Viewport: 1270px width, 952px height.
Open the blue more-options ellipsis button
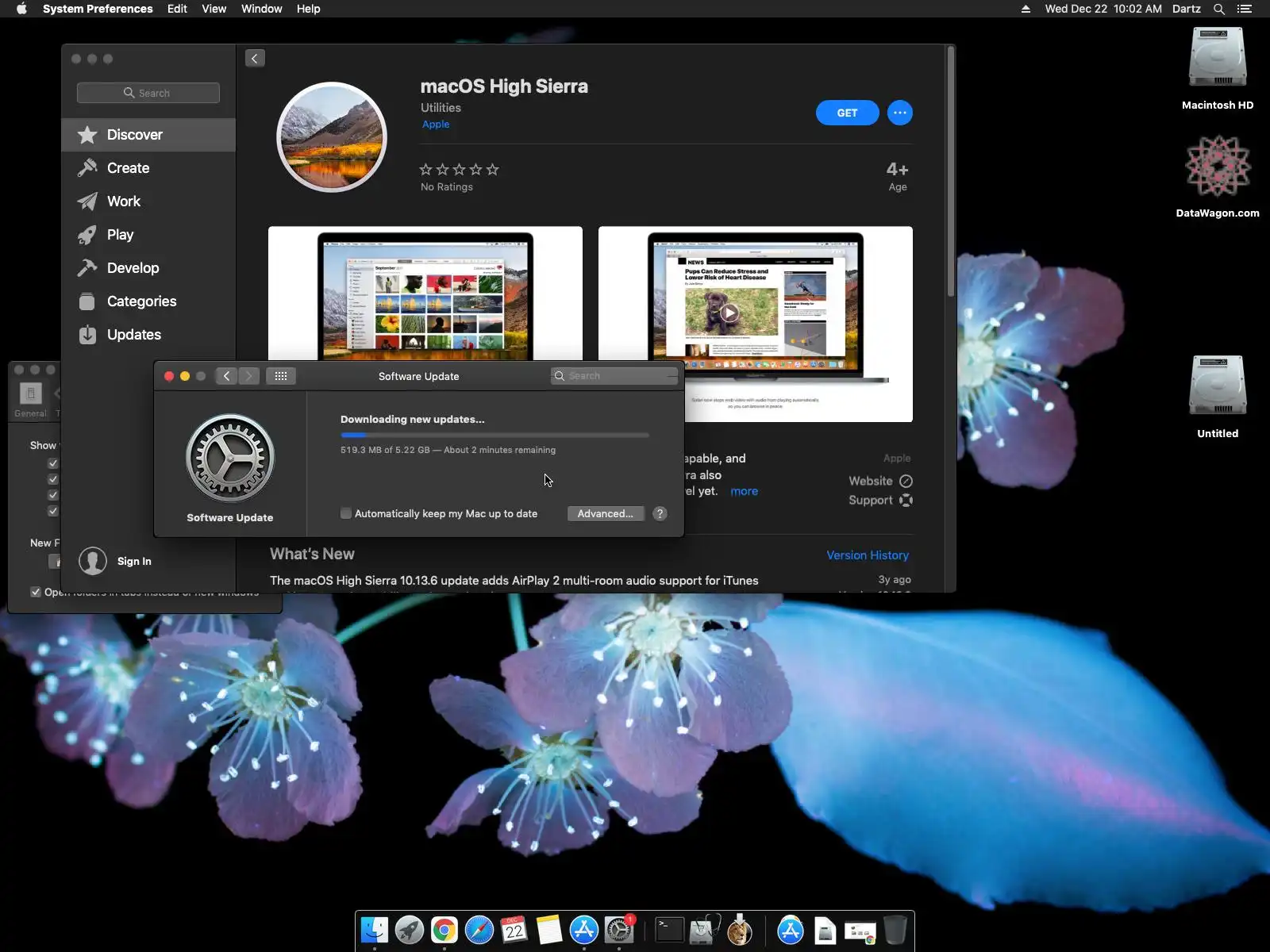click(899, 113)
